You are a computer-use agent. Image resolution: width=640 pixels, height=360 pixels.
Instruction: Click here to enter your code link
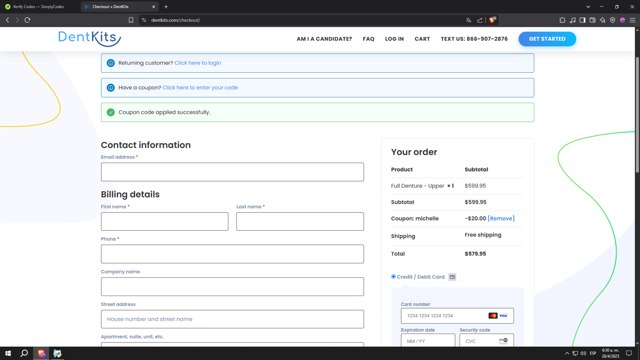(200, 87)
